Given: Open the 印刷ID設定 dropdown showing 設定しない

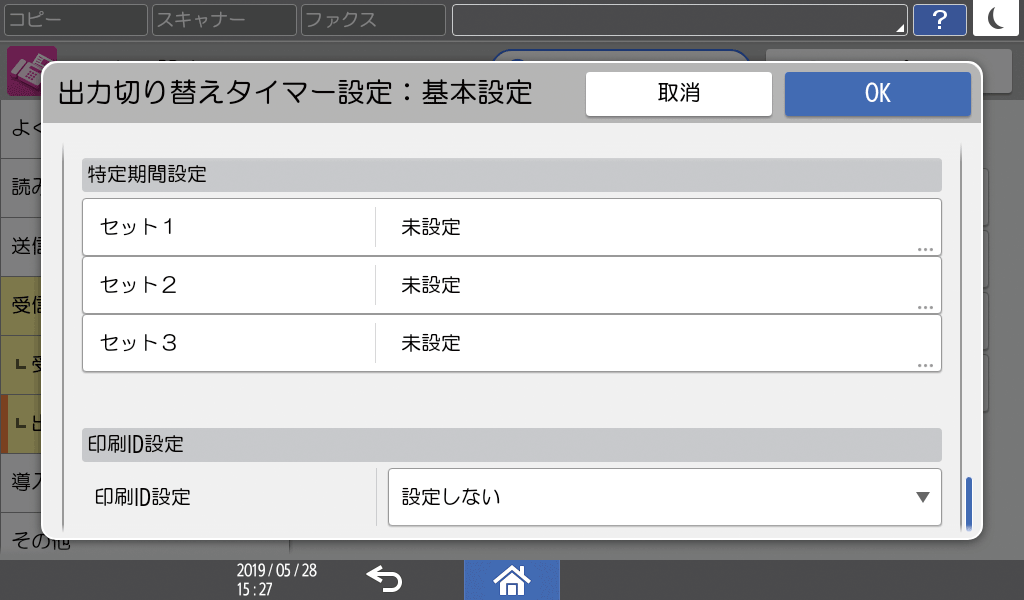Looking at the screenshot, I should tap(664, 497).
